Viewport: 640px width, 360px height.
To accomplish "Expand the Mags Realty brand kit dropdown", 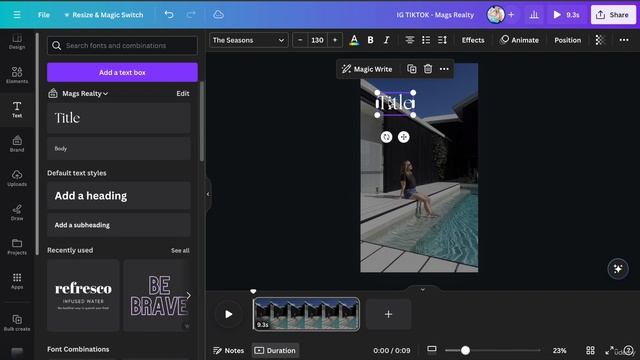I will tap(84, 93).
